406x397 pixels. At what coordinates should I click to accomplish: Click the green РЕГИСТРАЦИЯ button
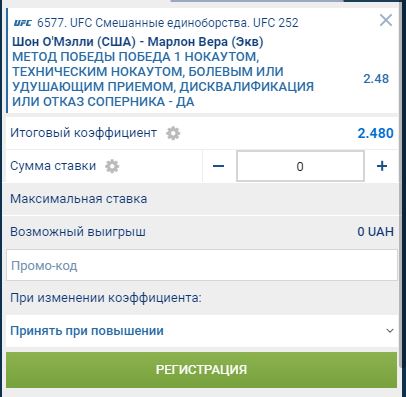[x=202, y=370]
